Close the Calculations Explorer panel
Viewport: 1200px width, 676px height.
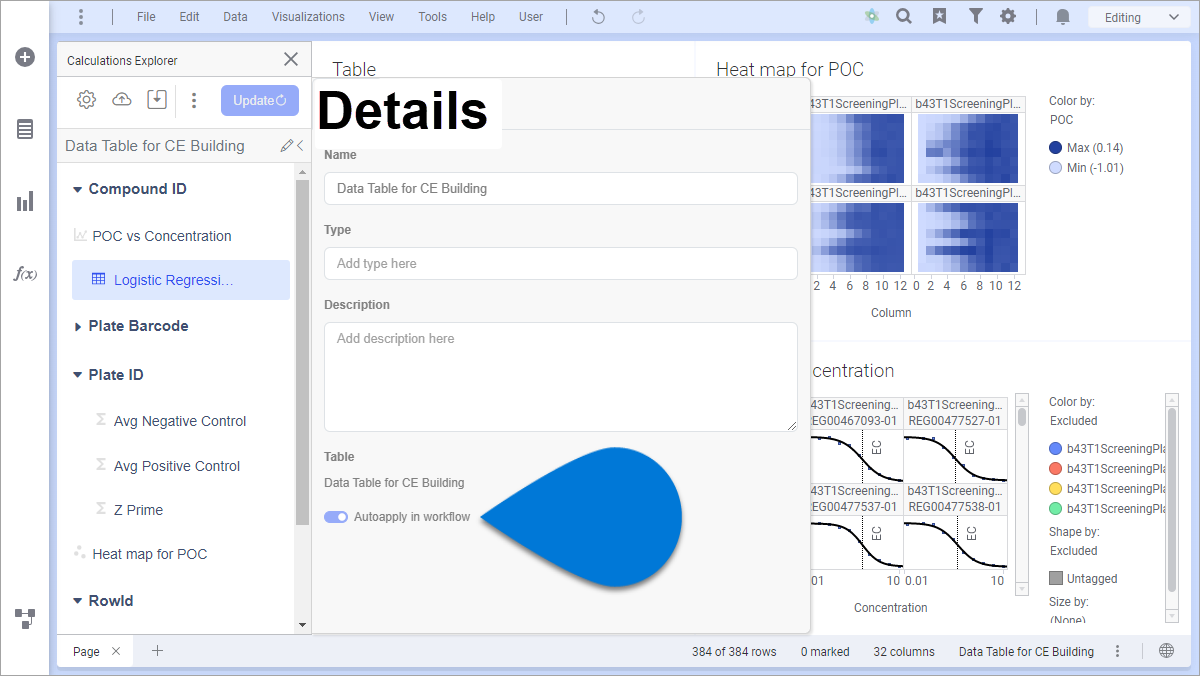[x=291, y=60]
